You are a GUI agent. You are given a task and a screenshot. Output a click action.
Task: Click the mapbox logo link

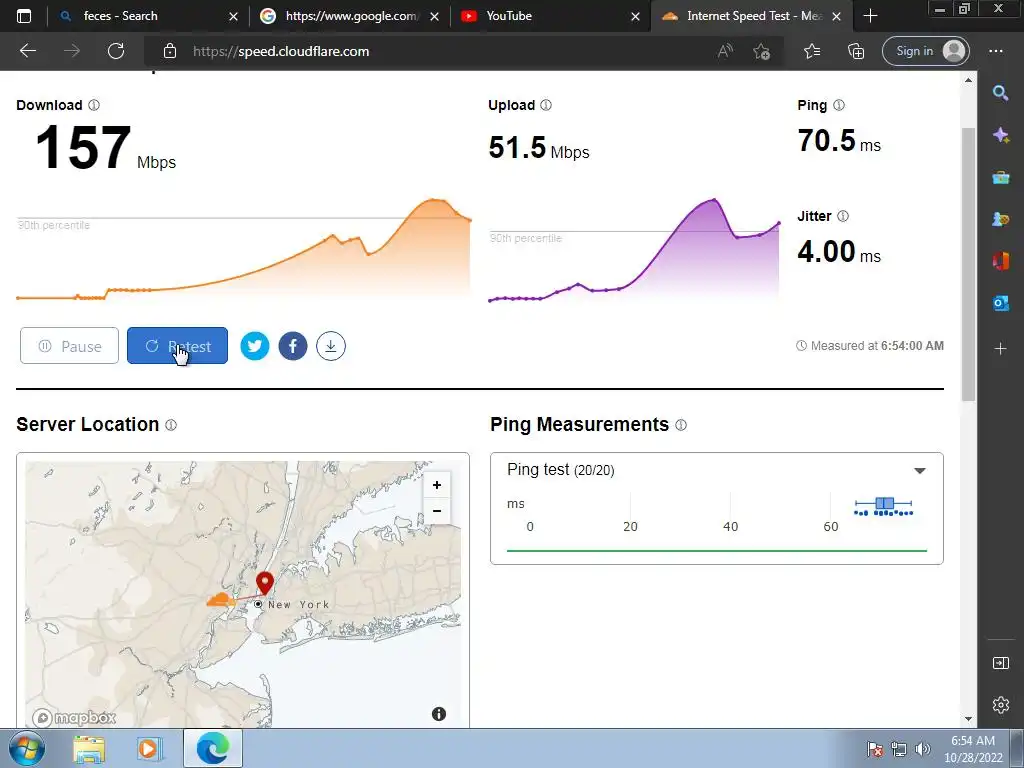(x=74, y=718)
